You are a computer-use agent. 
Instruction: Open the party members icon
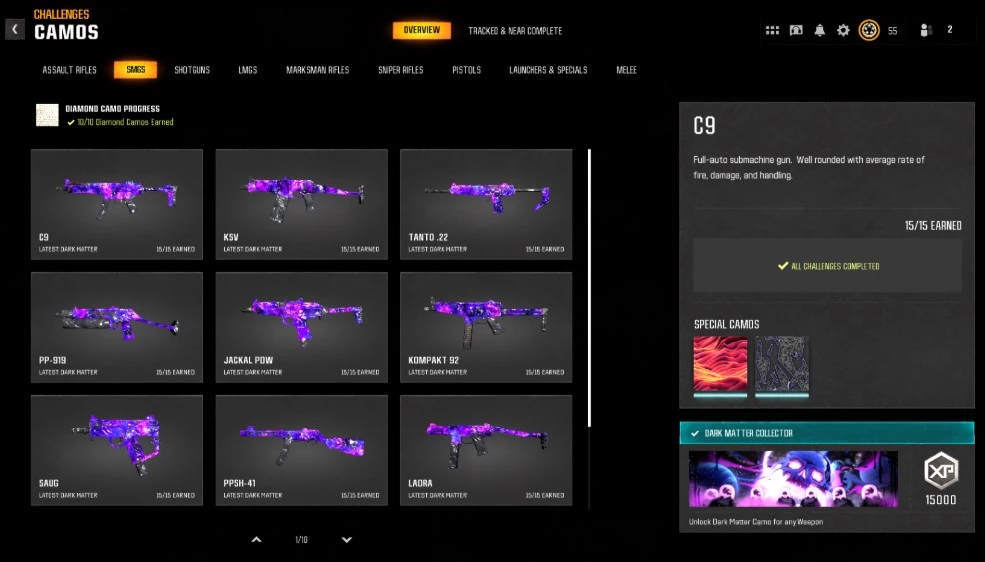pyautogui.click(x=925, y=30)
